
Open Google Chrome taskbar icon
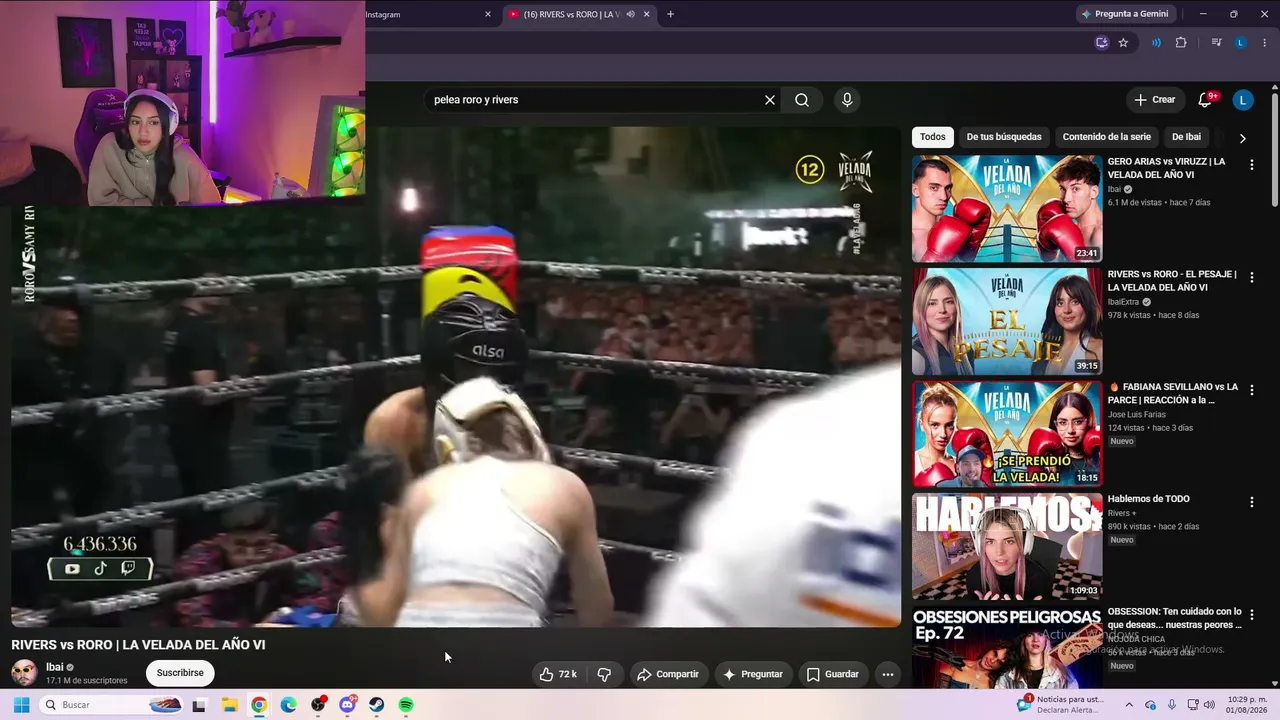pos(259,705)
